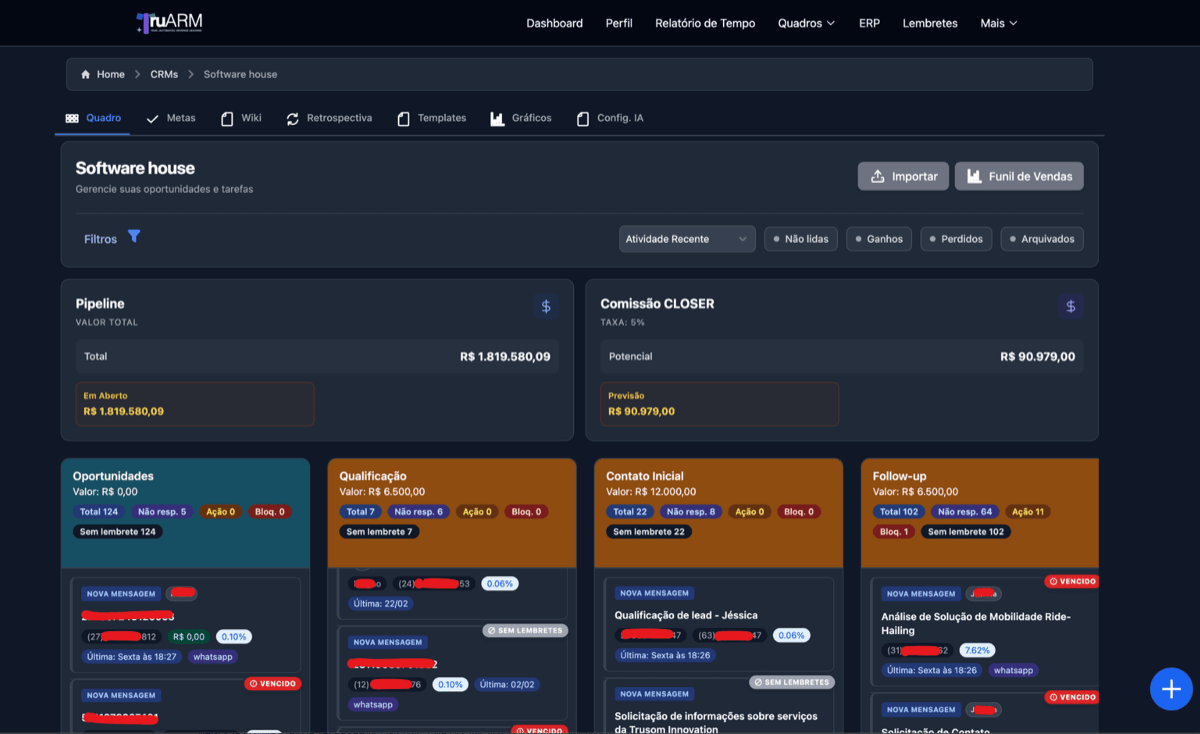Click the Retrospectiva refresh icon

(293, 119)
